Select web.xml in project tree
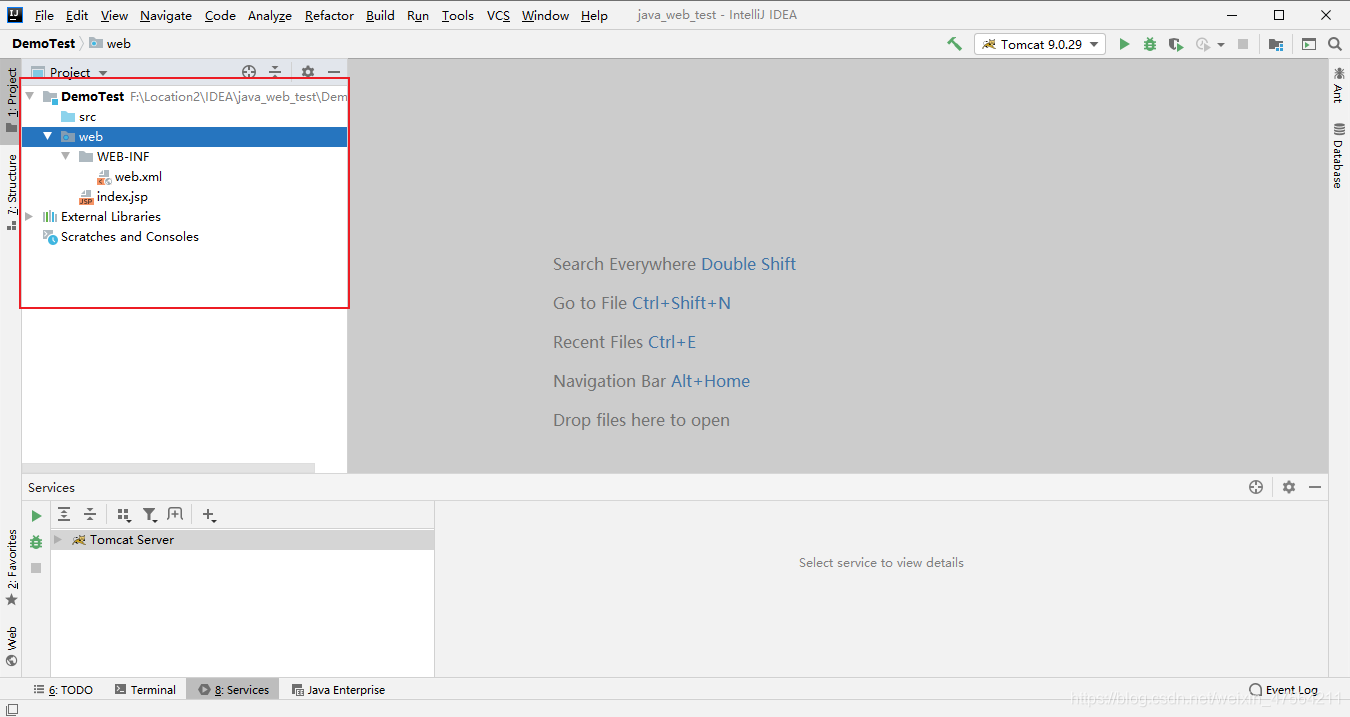Image resolution: width=1350 pixels, height=717 pixels. click(x=138, y=177)
